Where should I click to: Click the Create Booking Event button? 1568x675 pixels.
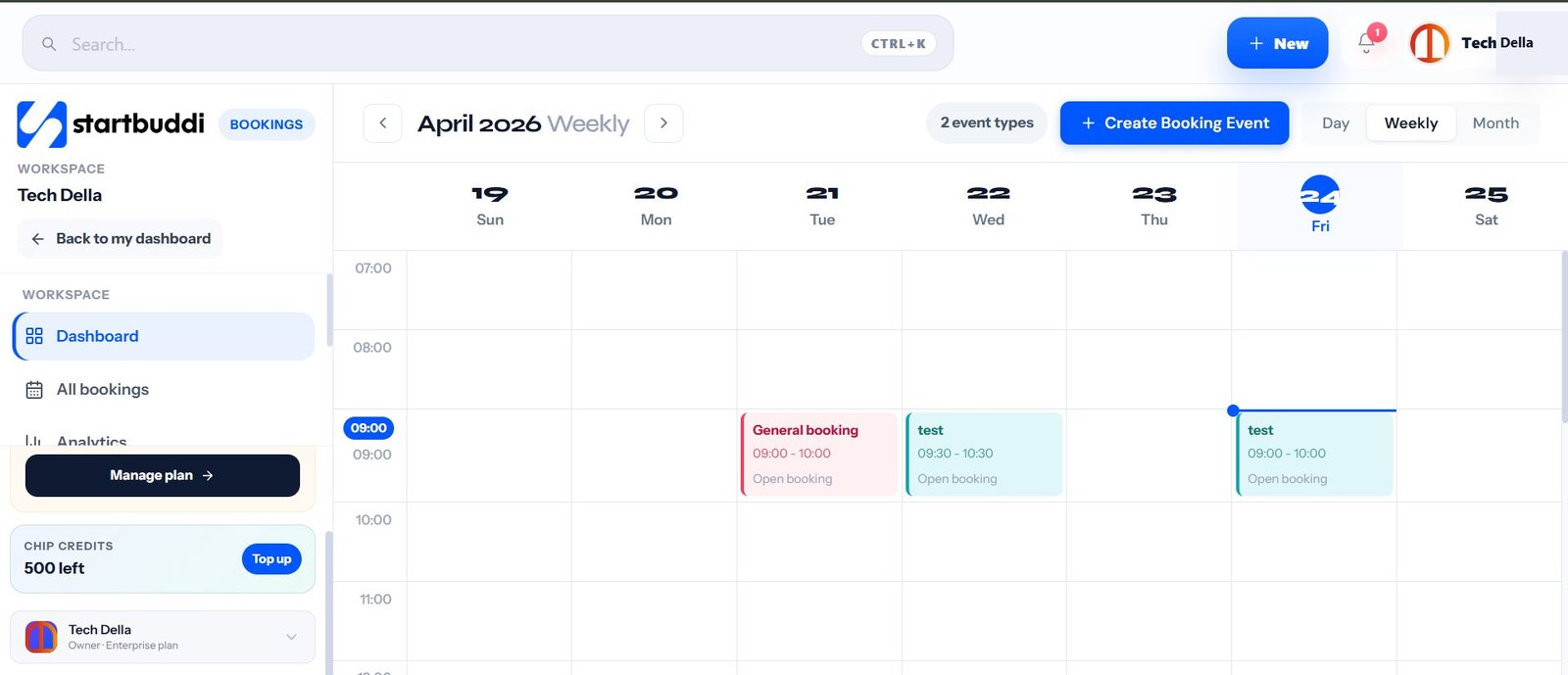coord(1173,122)
